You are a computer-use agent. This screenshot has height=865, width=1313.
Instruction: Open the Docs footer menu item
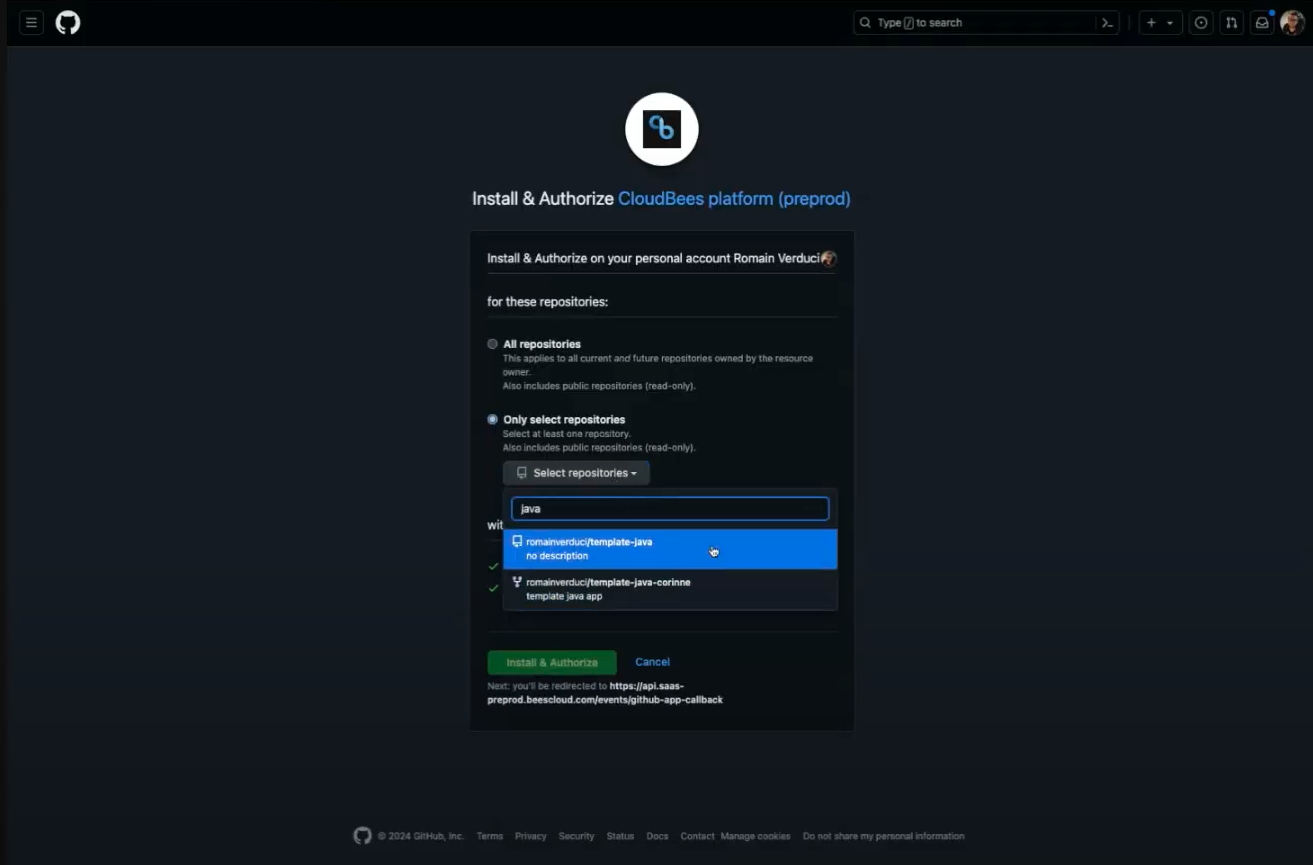pyautogui.click(x=657, y=835)
